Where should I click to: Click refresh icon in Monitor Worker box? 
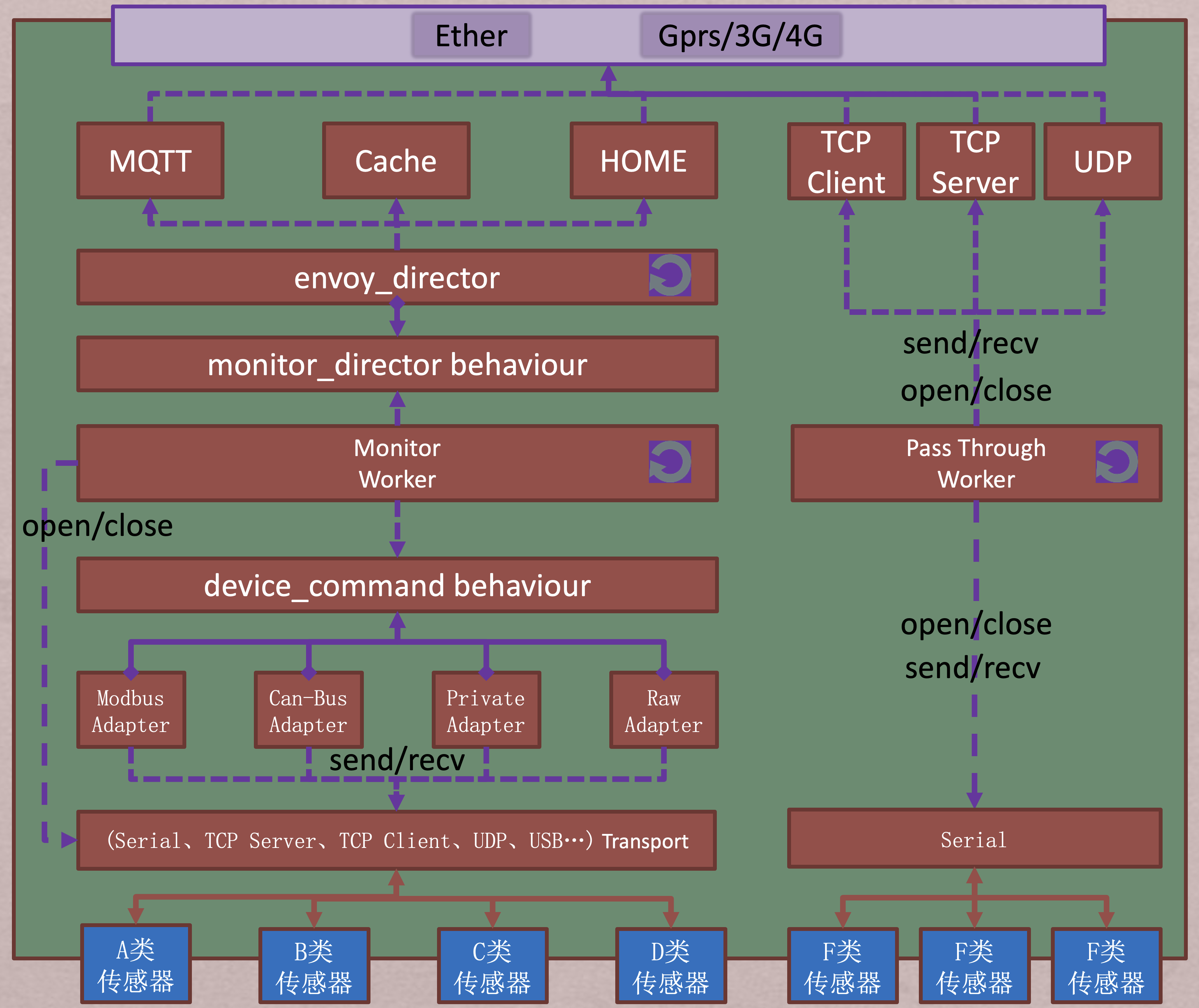click(x=670, y=462)
